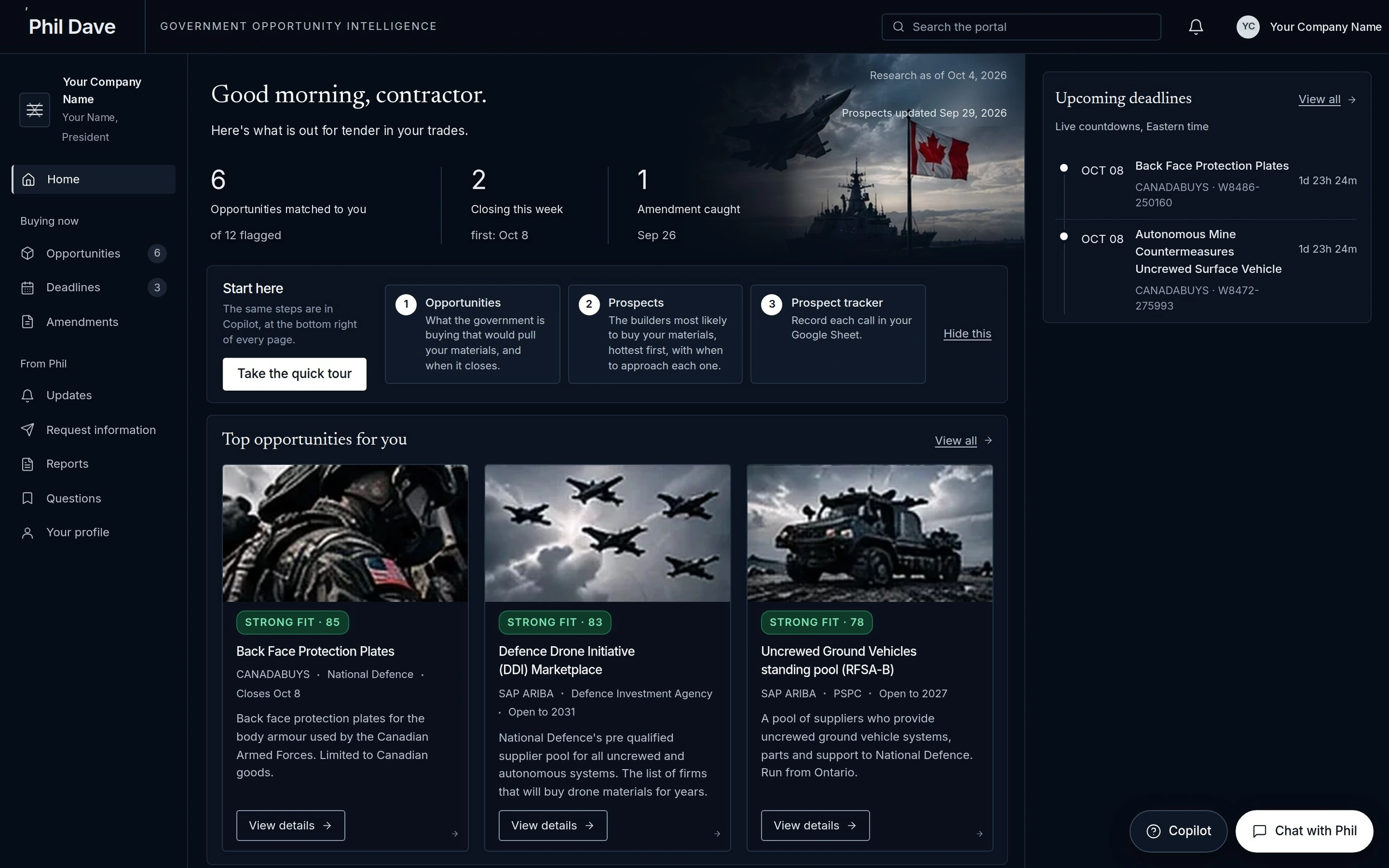
Task: Click the Request information paper-plane icon
Action: 28,430
